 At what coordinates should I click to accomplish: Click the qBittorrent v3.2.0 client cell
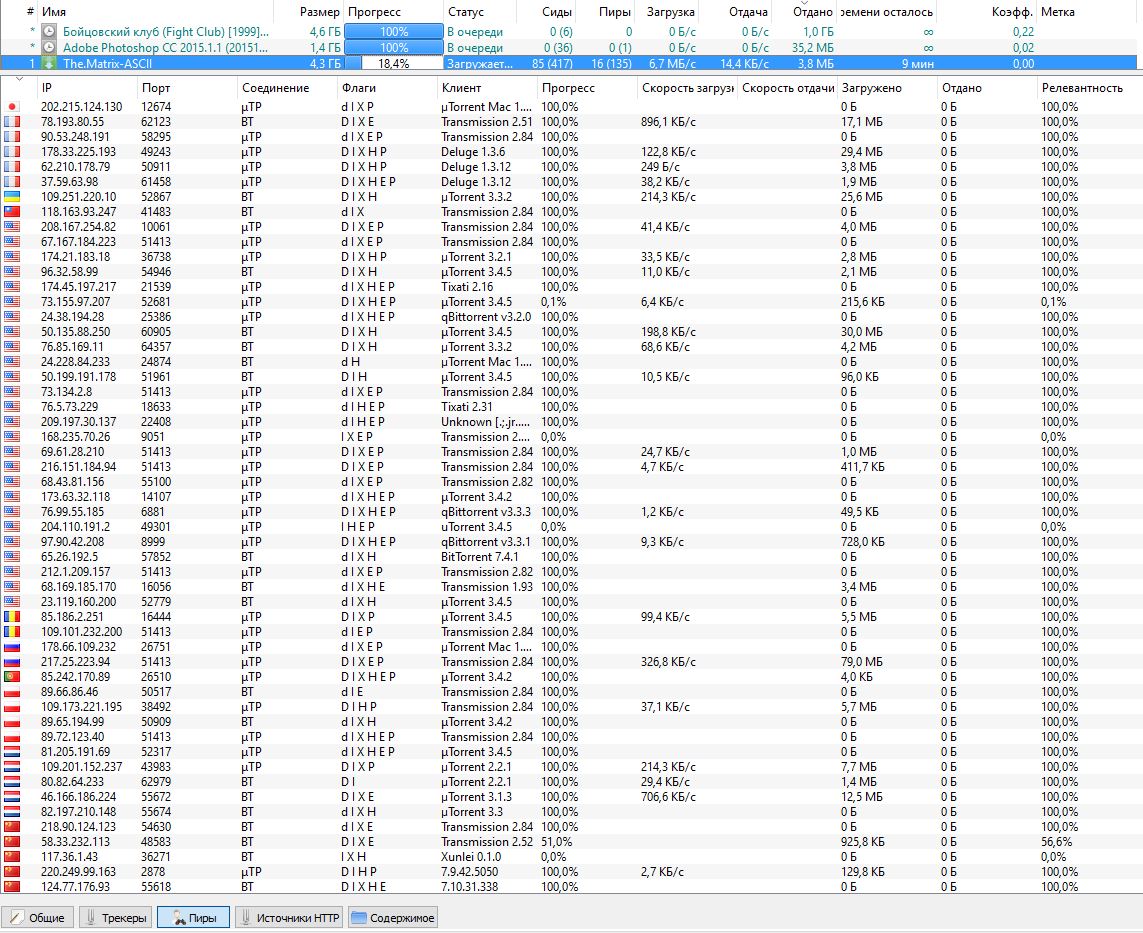pos(485,316)
